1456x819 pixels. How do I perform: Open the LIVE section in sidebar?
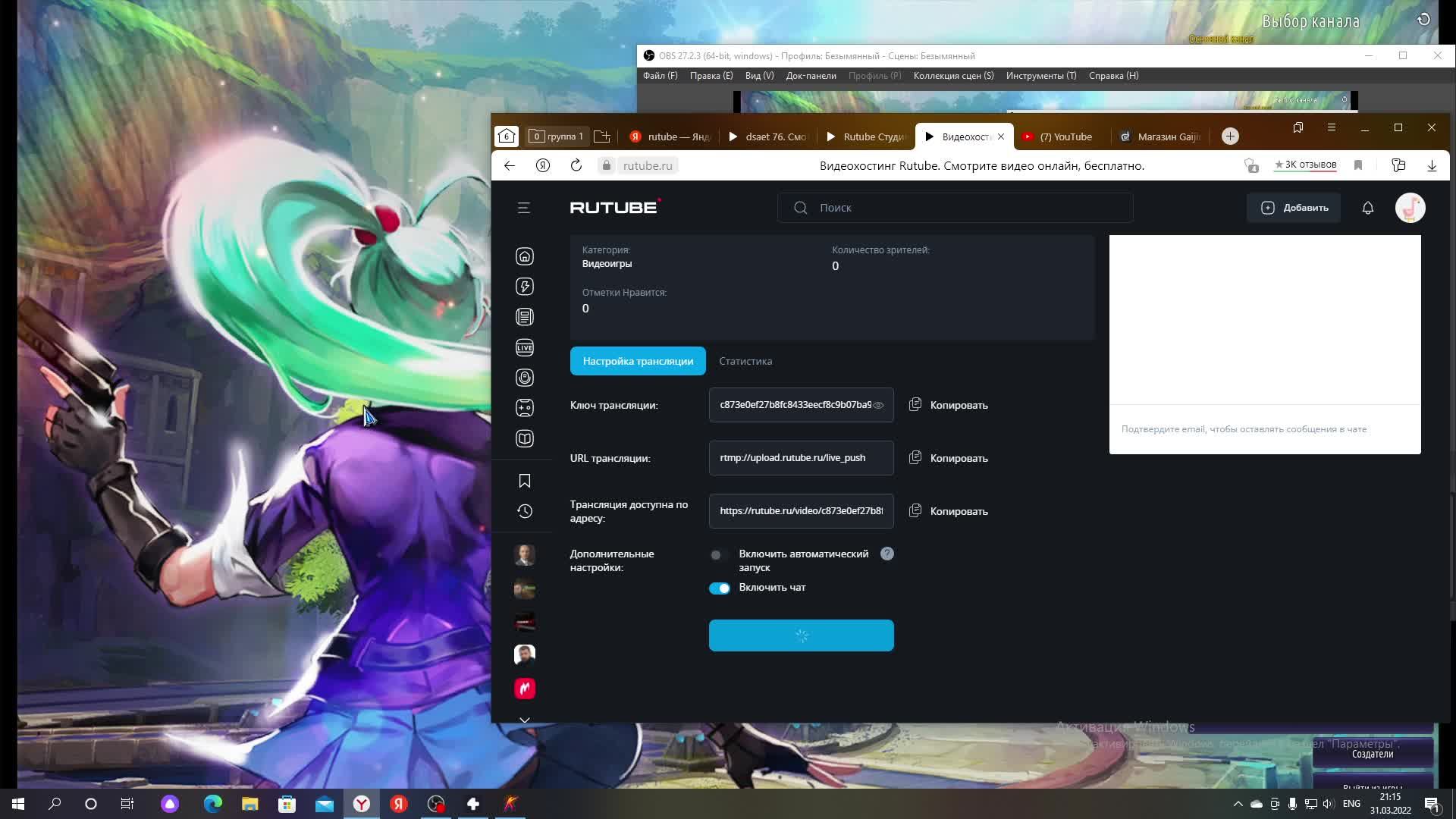[524, 347]
